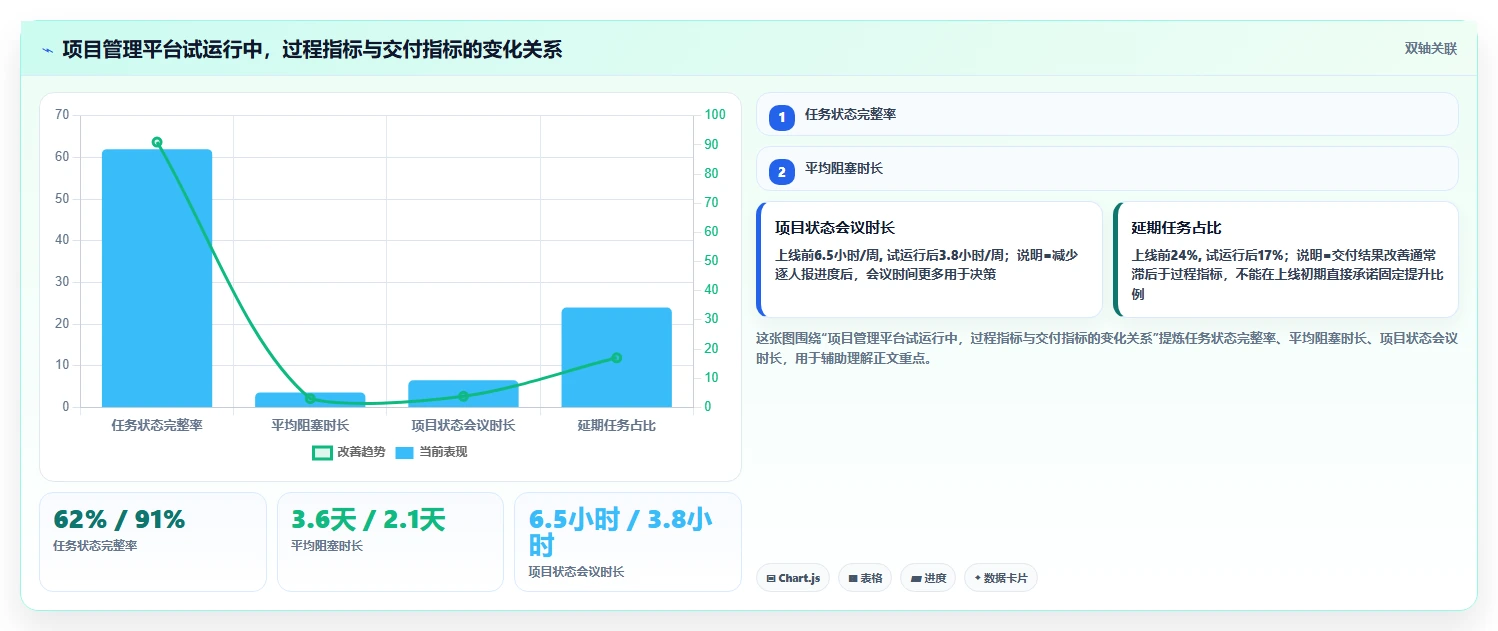Viewport: 1498px width, 631px height.
Task: Click the 任务状态完整率 blue bar
Action: coord(157,278)
